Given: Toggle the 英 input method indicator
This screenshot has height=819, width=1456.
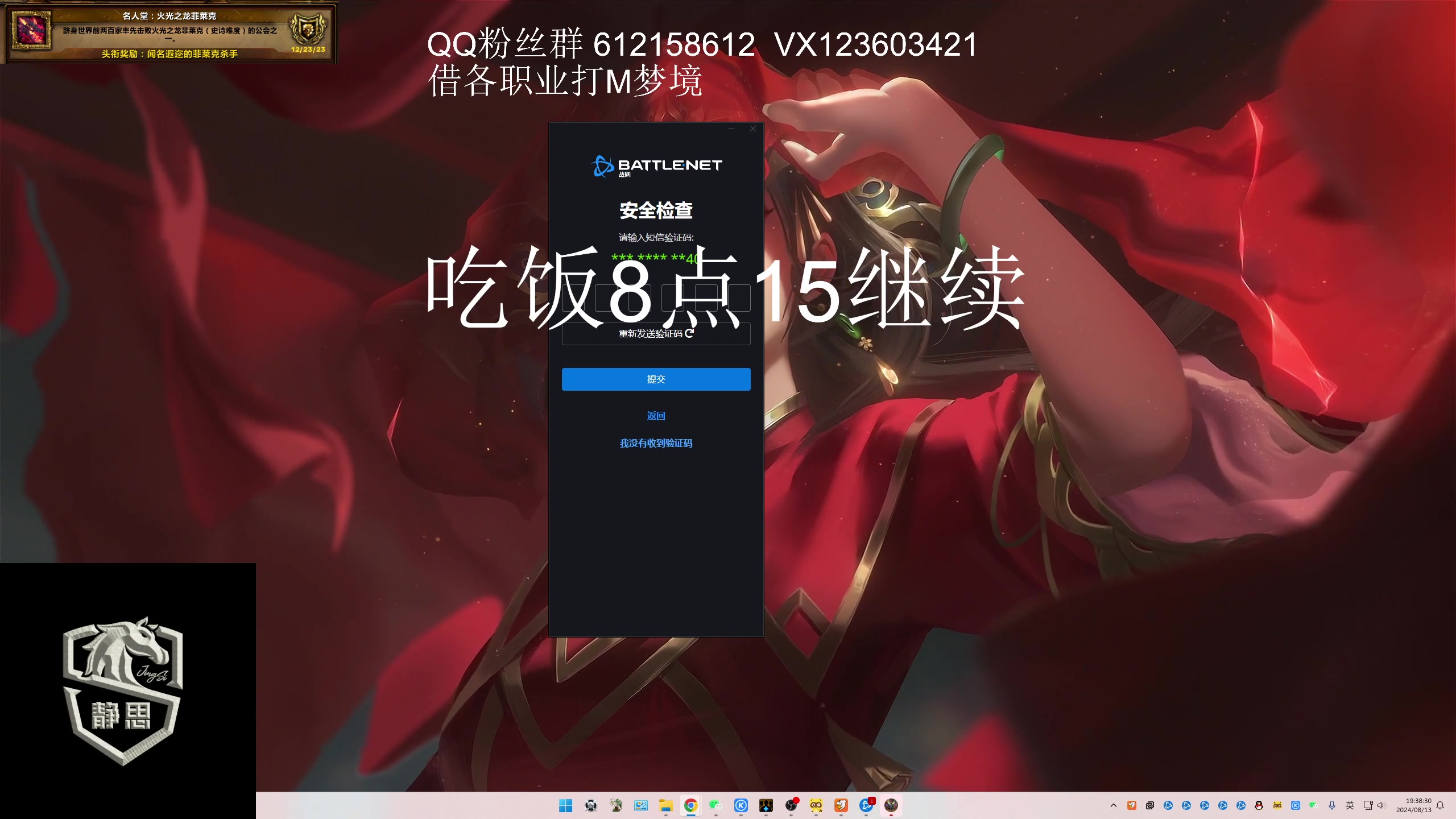Looking at the screenshot, I should (1350, 805).
